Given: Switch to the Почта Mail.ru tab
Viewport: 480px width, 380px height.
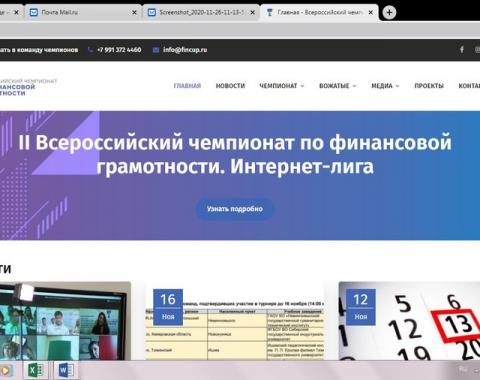Looking at the screenshot, I should pyautogui.click(x=83, y=13).
